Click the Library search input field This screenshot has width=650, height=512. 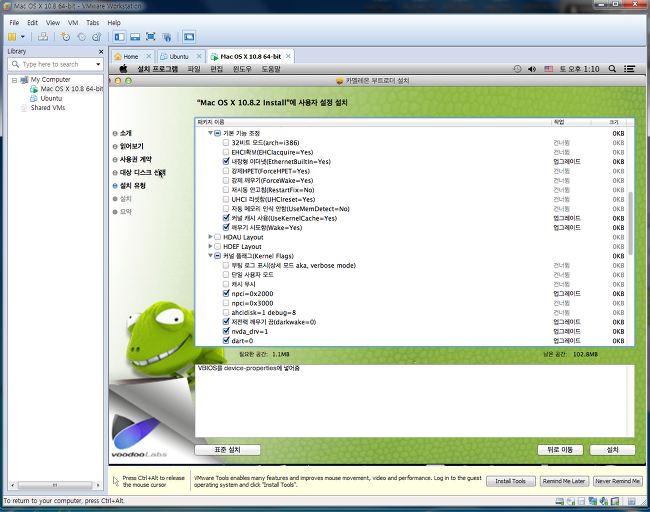pyautogui.click(x=57, y=64)
